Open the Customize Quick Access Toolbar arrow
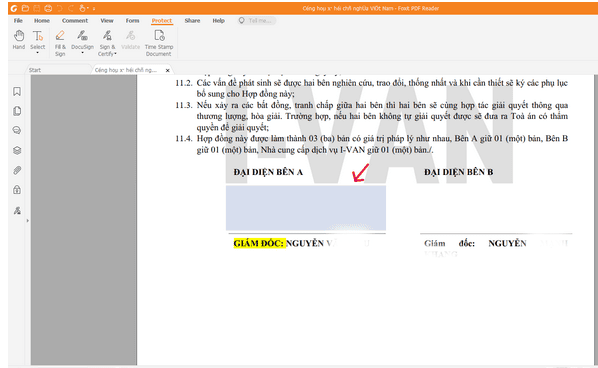Viewport: 598px width, 368px height. (94, 8)
